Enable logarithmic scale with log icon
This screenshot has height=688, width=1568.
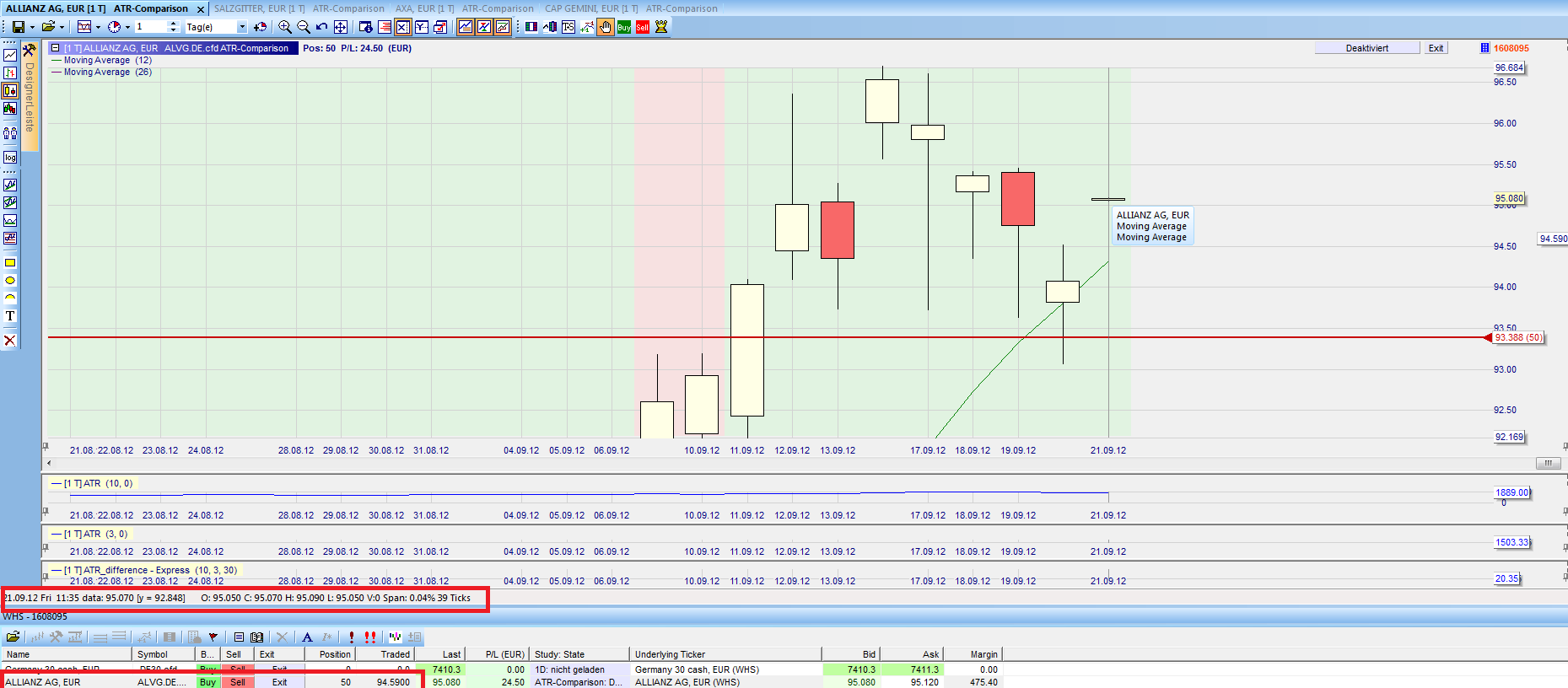pos(10,158)
